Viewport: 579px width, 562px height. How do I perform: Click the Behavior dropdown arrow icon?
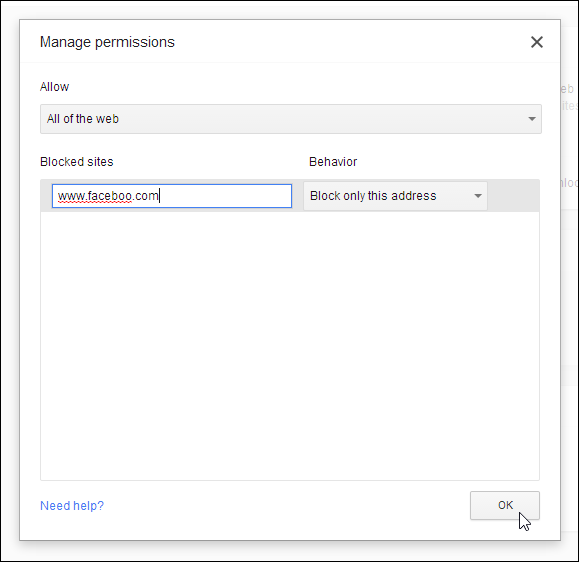click(478, 196)
